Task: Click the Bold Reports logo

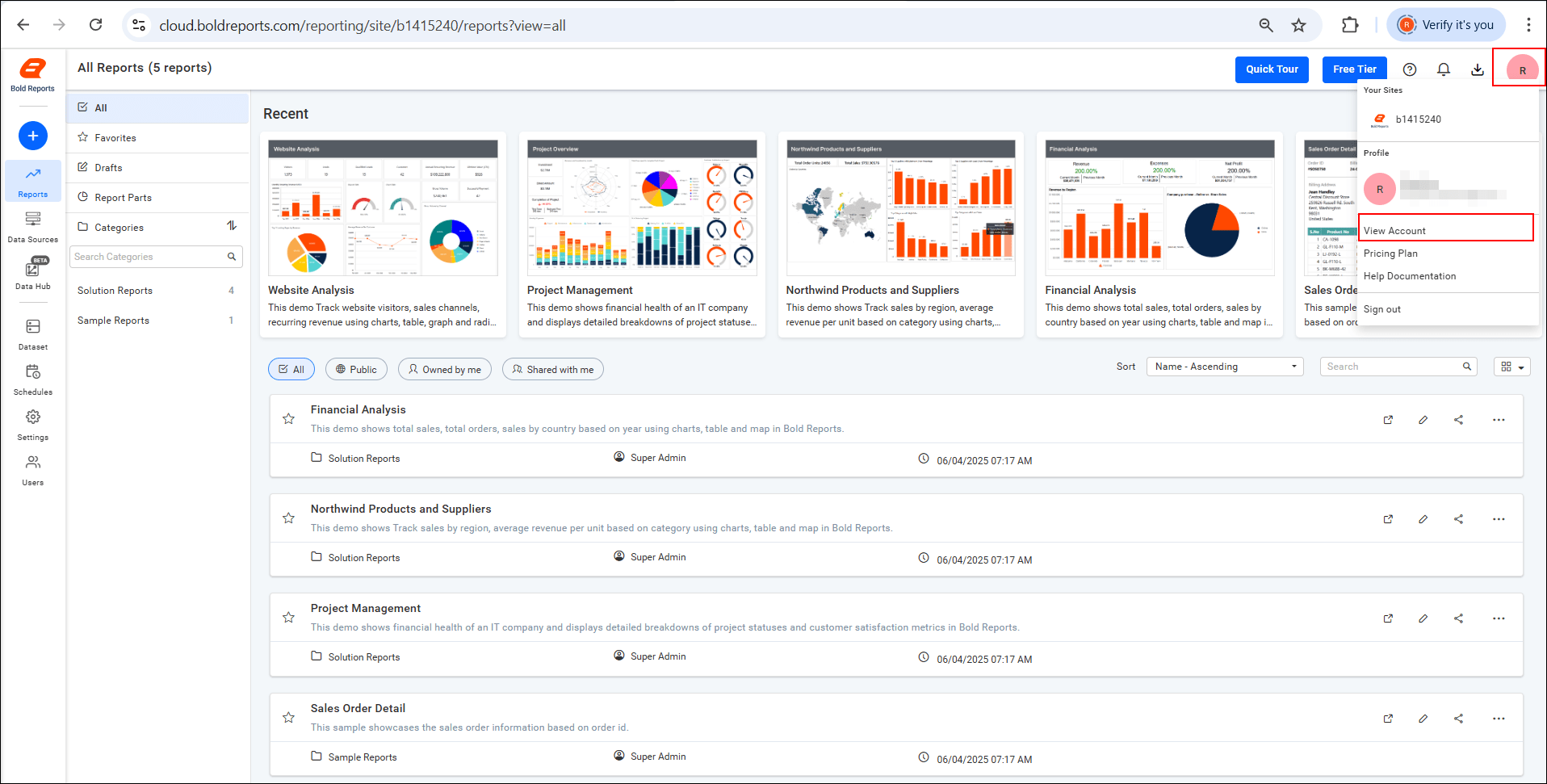Action: tap(32, 75)
